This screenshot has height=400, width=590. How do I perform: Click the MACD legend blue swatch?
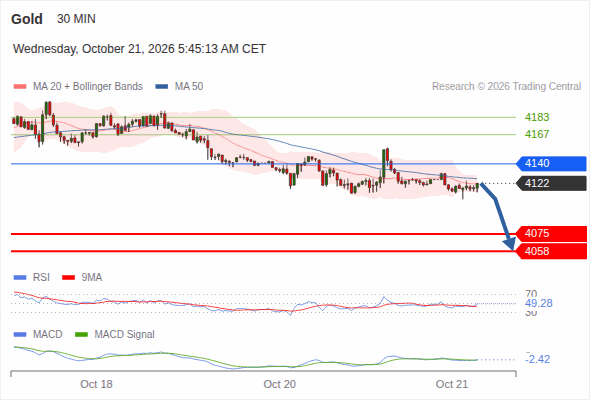point(20,335)
